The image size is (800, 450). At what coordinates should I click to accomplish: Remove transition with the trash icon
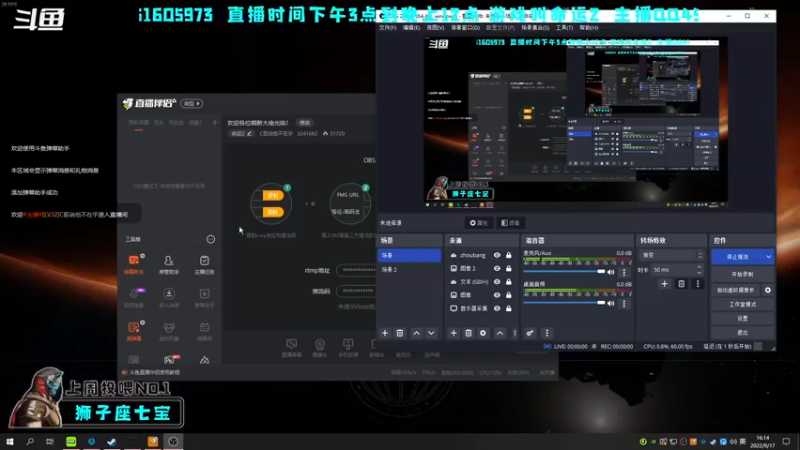pos(681,284)
